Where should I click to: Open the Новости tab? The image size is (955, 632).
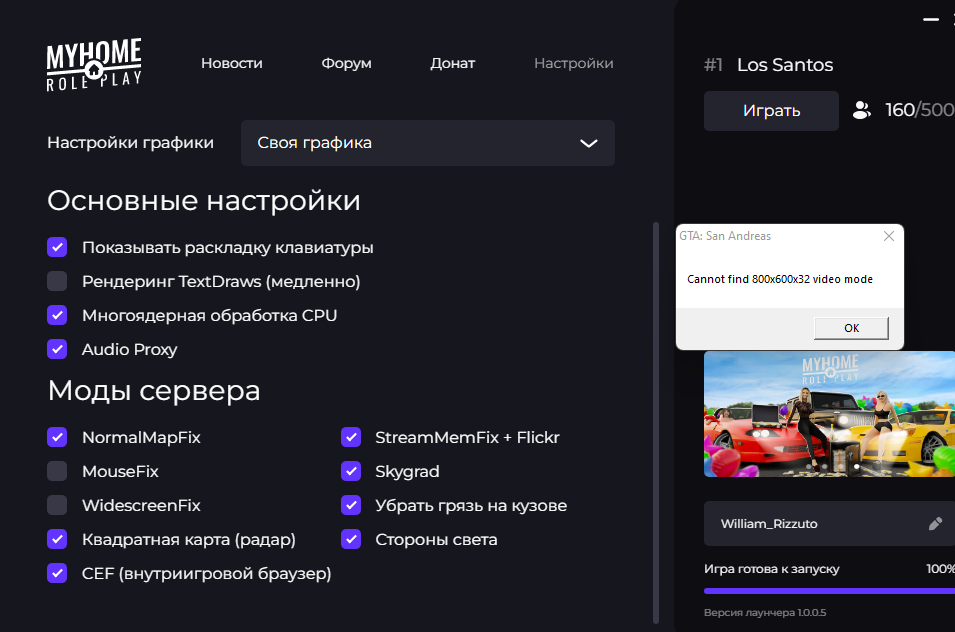pos(231,63)
